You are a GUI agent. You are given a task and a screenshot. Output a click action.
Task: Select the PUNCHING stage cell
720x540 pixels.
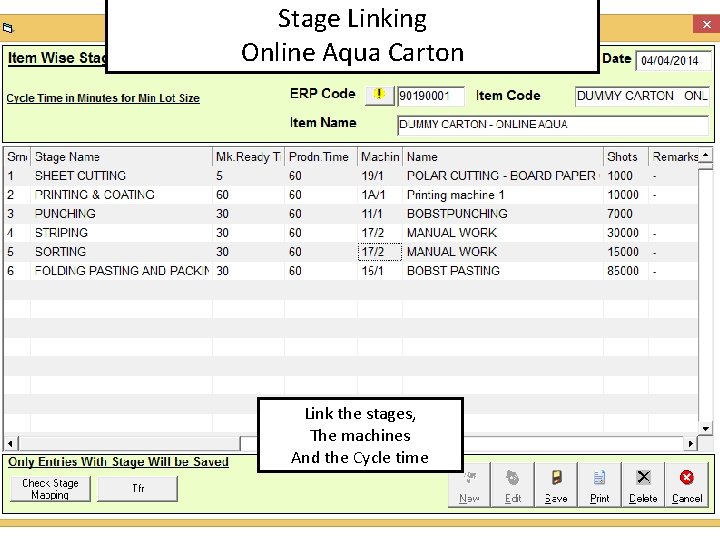pyautogui.click(x=121, y=214)
